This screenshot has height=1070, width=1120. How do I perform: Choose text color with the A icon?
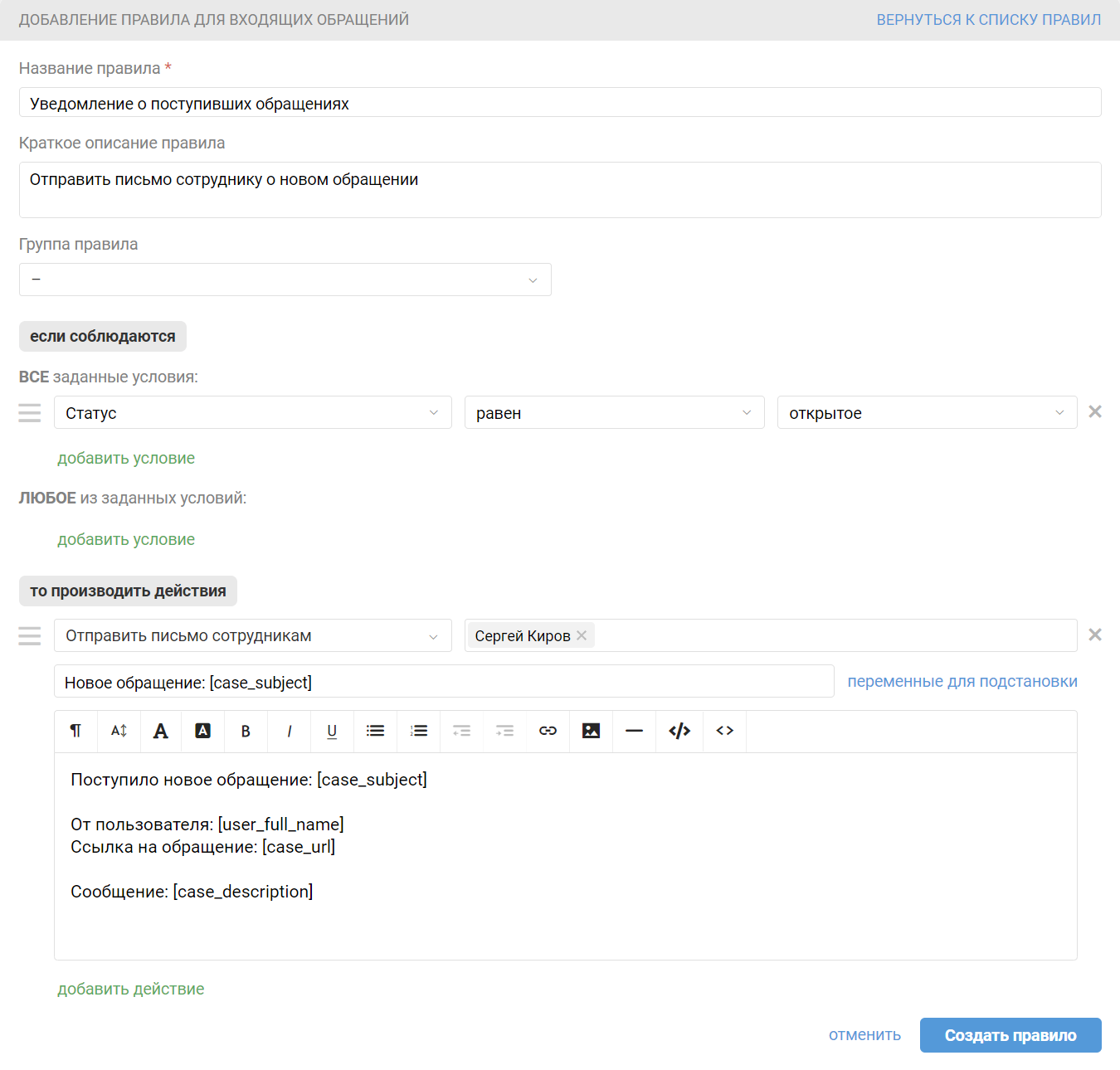click(161, 731)
